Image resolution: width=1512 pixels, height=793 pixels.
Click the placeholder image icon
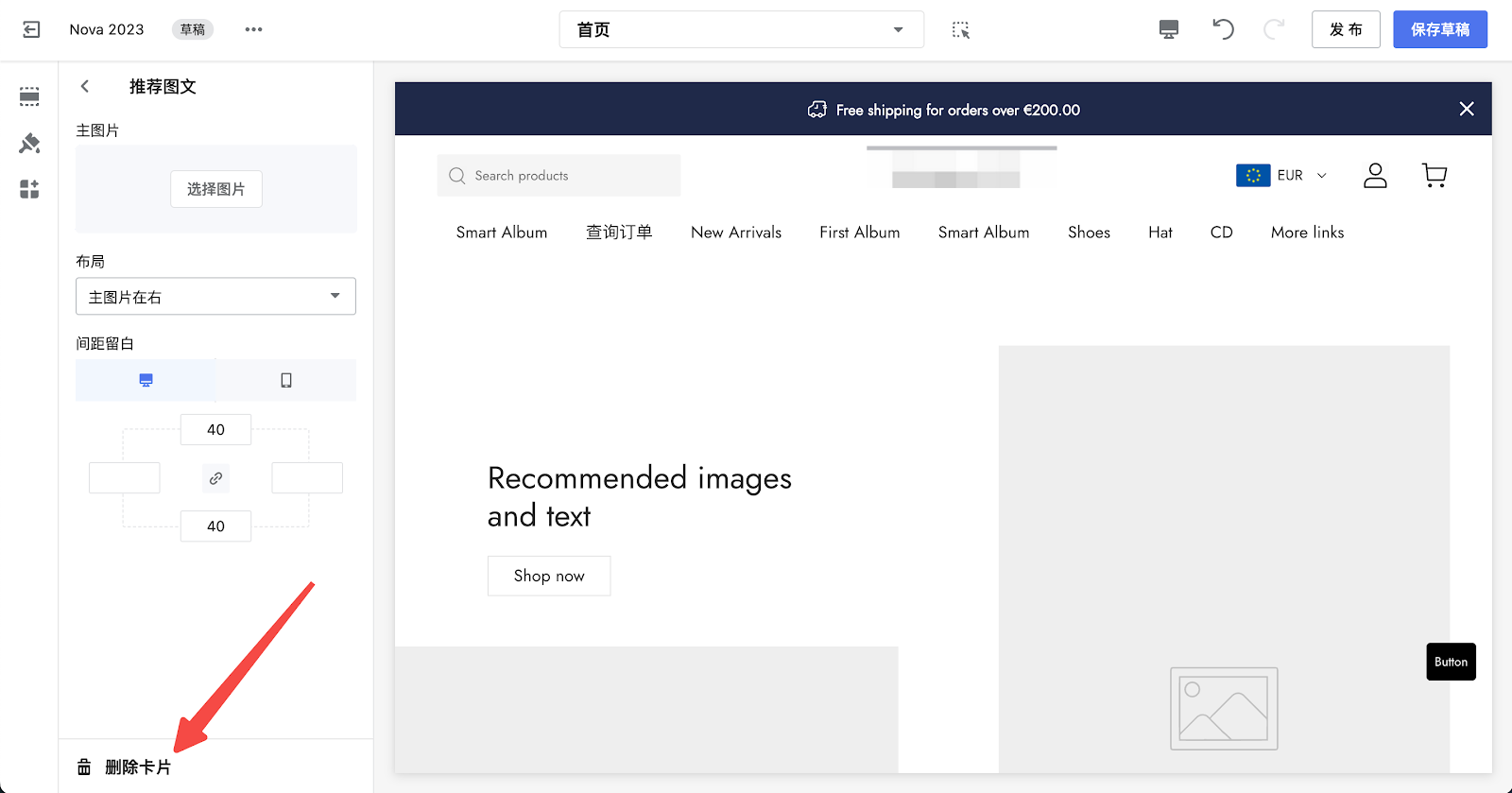[x=1224, y=709]
